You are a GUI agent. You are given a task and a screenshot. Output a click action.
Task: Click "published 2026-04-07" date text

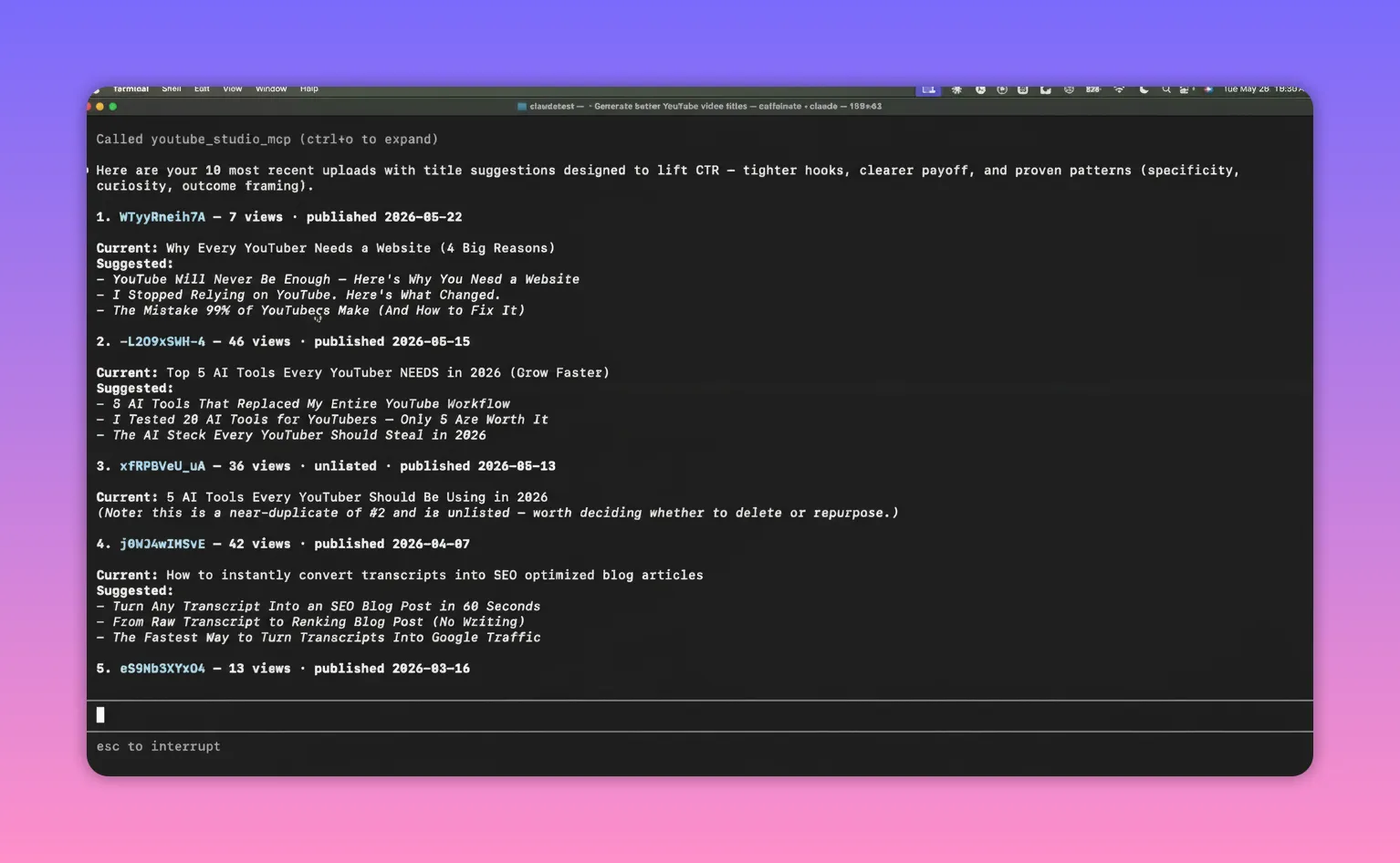(x=392, y=544)
